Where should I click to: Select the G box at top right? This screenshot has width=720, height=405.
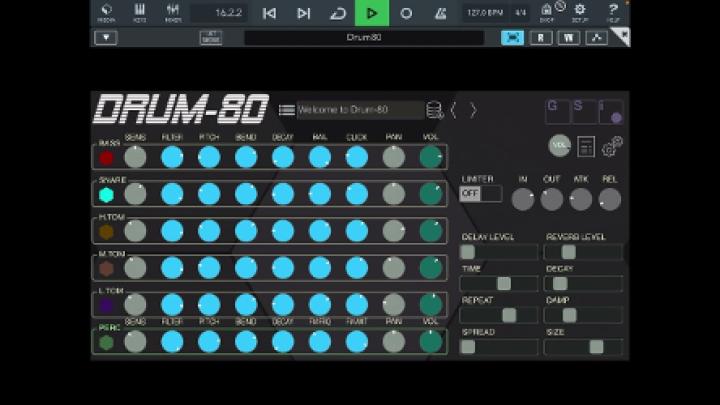(x=557, y=112)
